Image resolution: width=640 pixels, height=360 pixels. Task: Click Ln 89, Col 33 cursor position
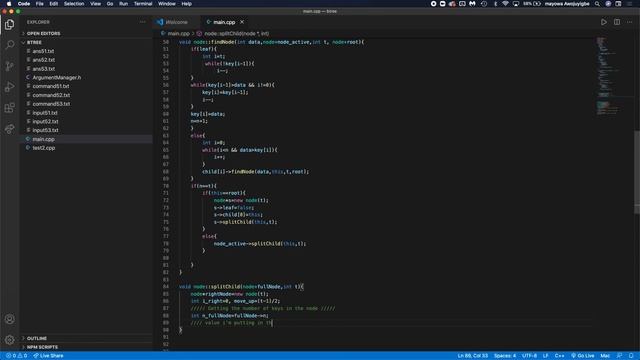pyautogui.click(x=473, y=356)
